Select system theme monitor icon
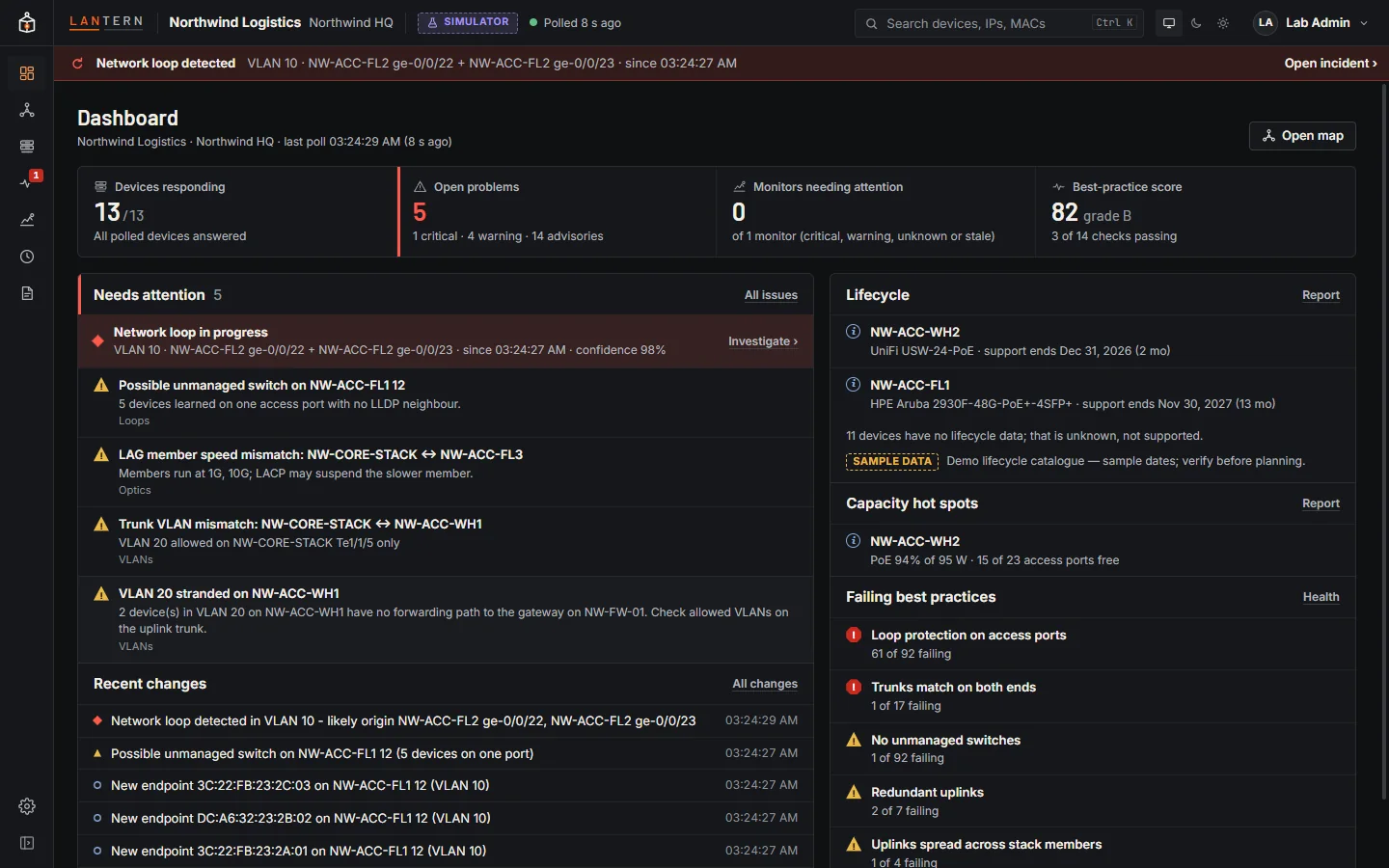Image resolution: width=1389 pixels, height=868 pixels. pos(1169,23)
